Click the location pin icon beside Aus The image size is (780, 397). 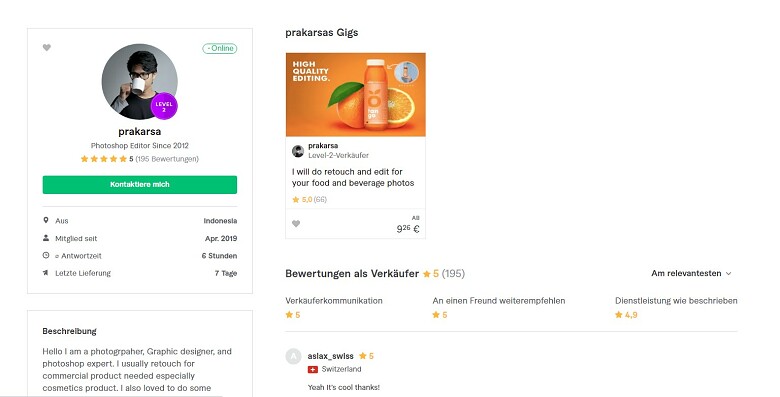tap(46, 220)
